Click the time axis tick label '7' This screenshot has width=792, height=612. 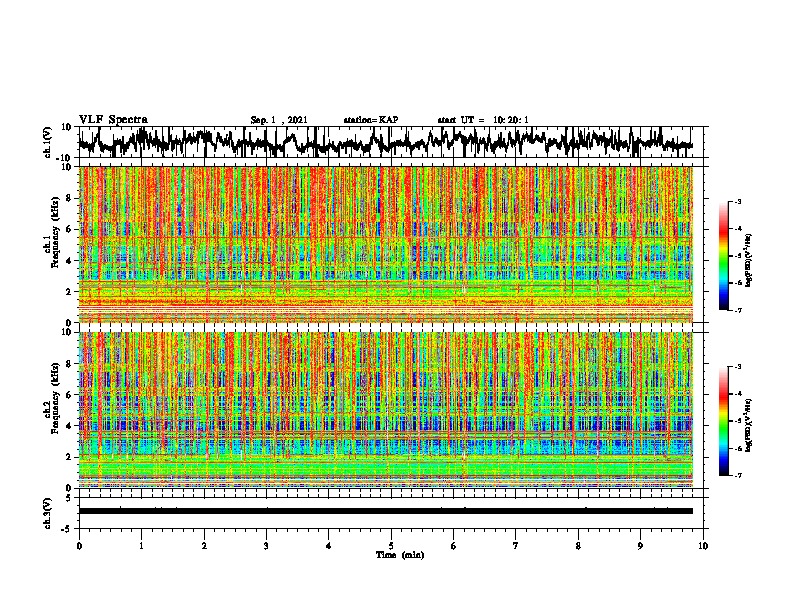pos(516,546)
